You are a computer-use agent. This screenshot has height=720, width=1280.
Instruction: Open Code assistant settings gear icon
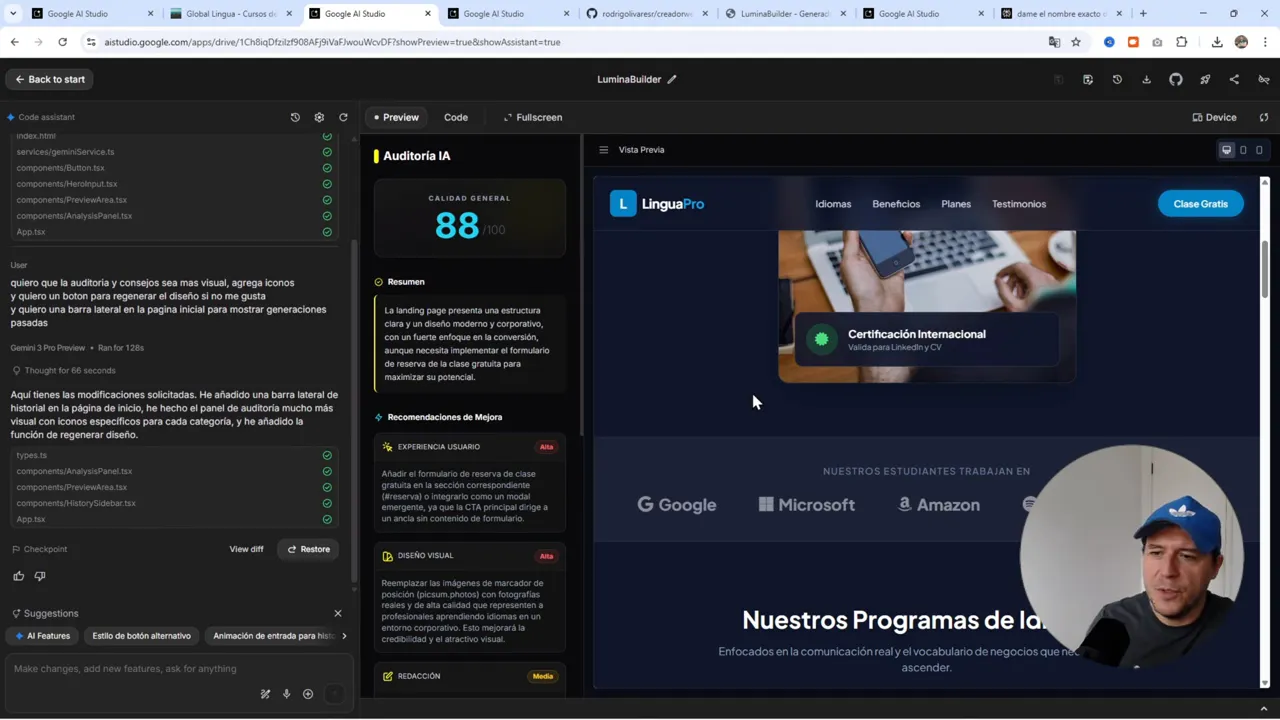pos(319,117)
